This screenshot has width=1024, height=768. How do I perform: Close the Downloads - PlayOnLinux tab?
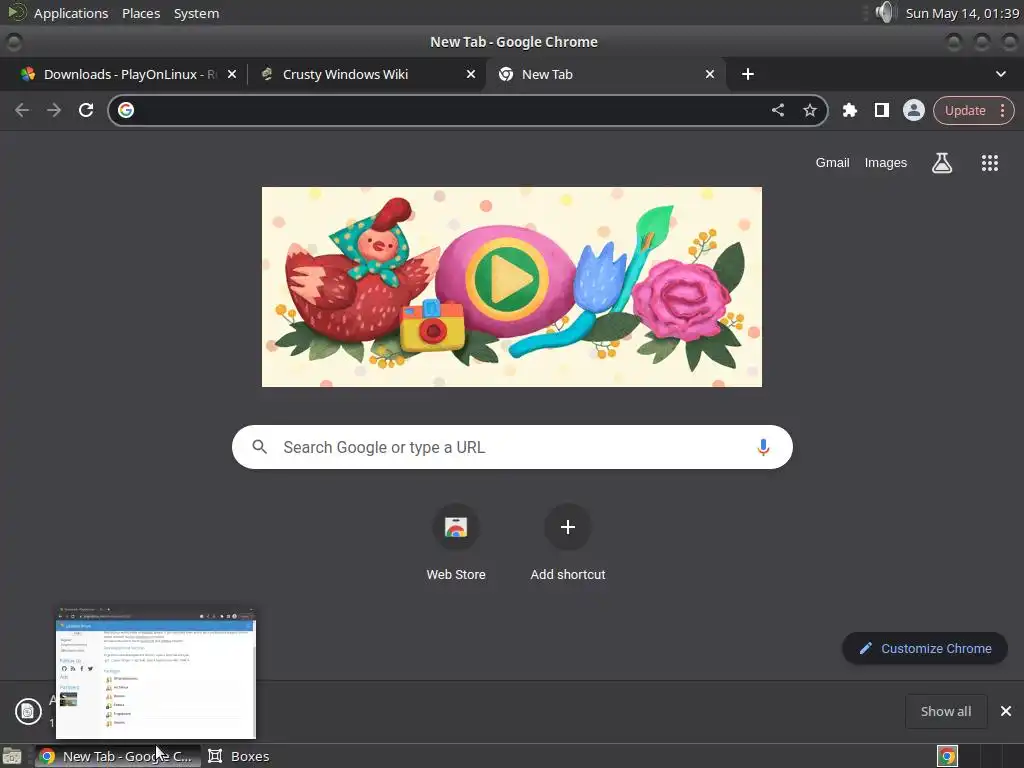pos(232,74)
